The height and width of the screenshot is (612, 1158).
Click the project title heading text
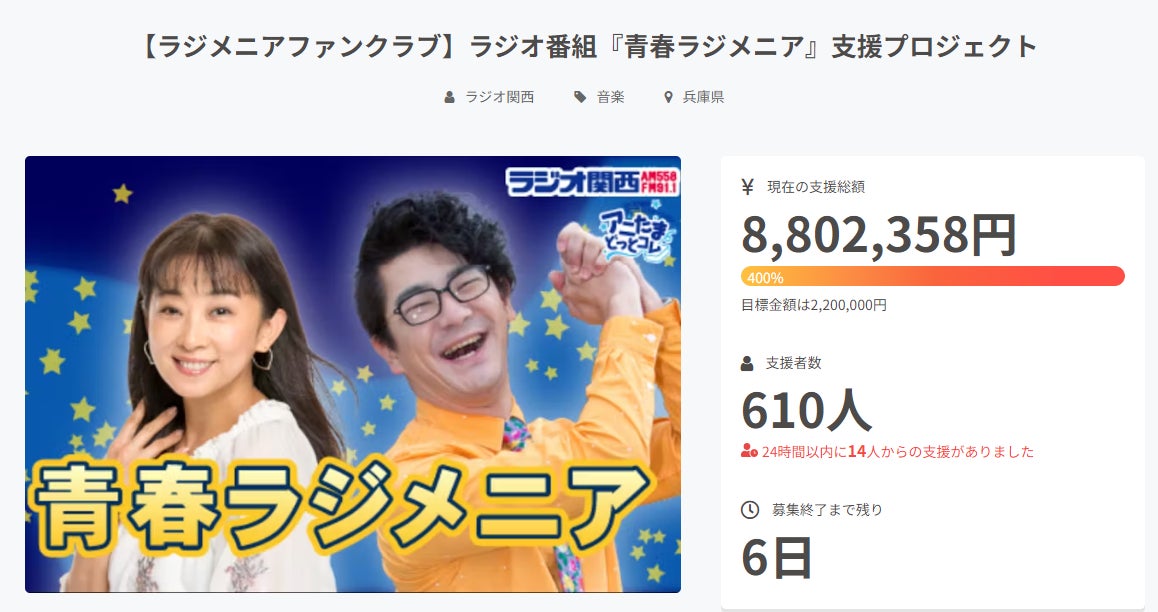coord(586,47)
